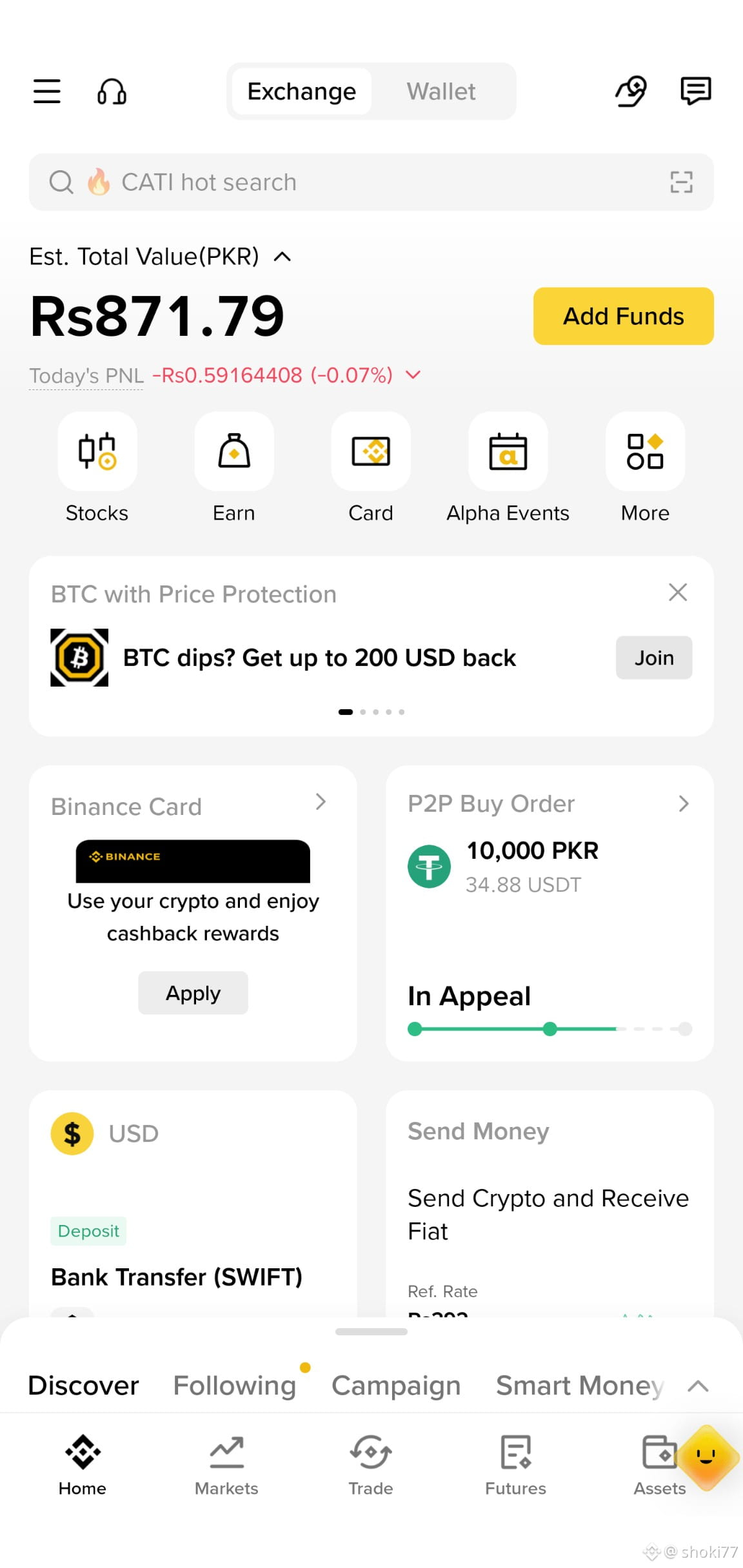Select the Exchange toggle option
743x1568 pixels.
point(302,92)
